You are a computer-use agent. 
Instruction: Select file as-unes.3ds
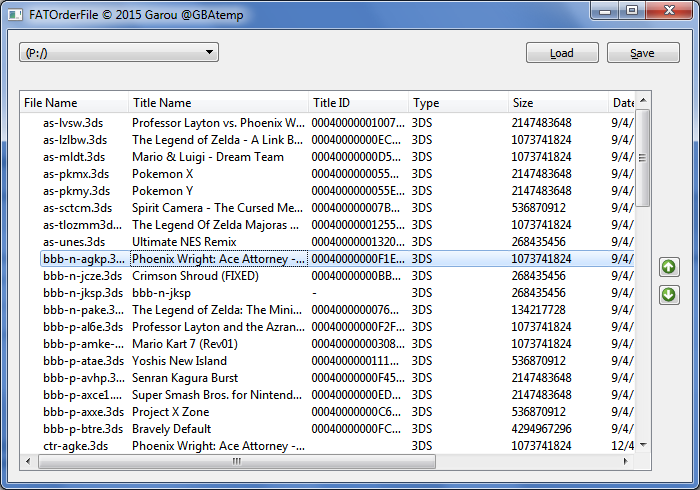[74, 242]
